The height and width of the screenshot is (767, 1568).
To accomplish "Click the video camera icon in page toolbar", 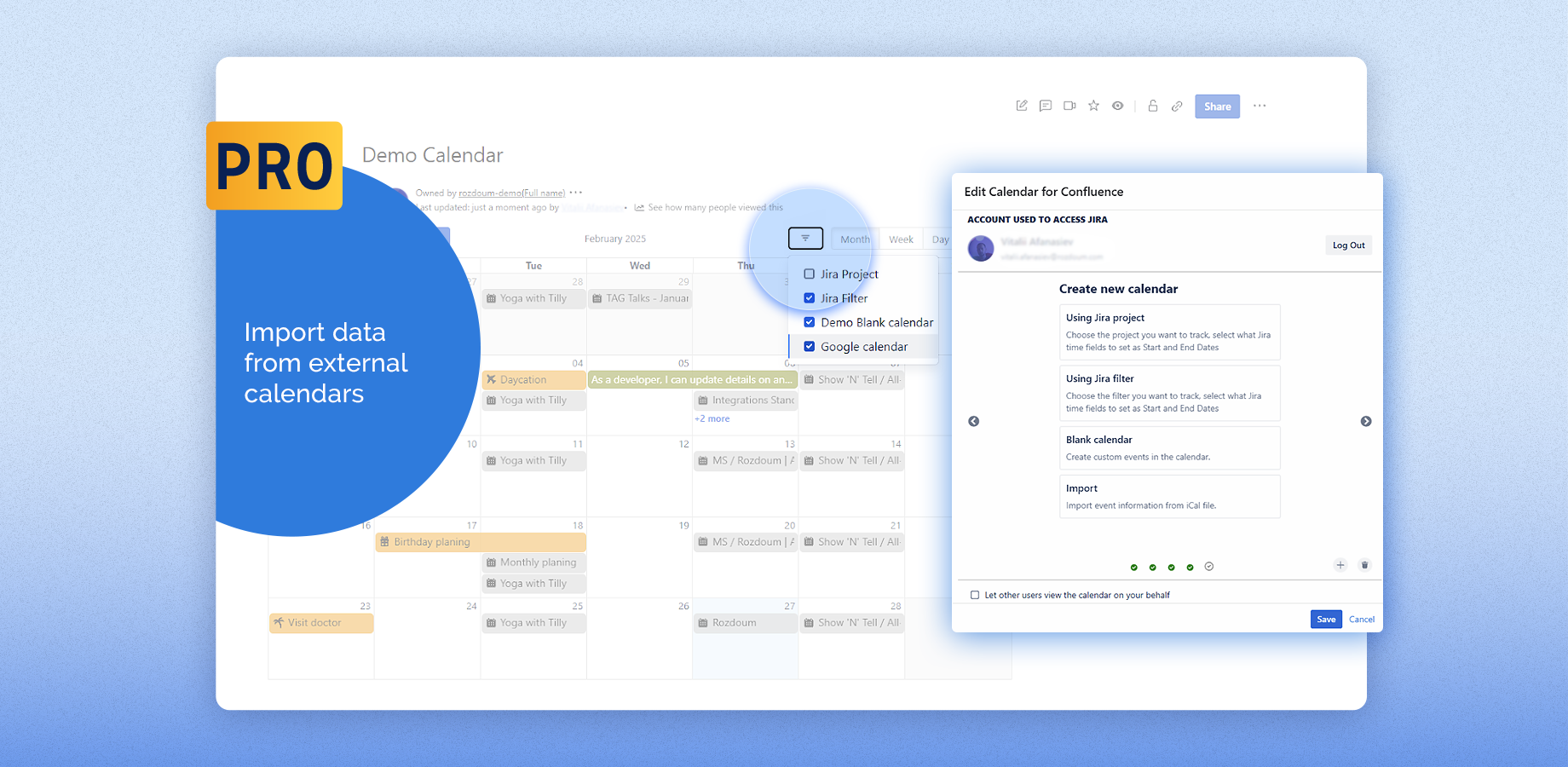I will [x=1069, y=106].
